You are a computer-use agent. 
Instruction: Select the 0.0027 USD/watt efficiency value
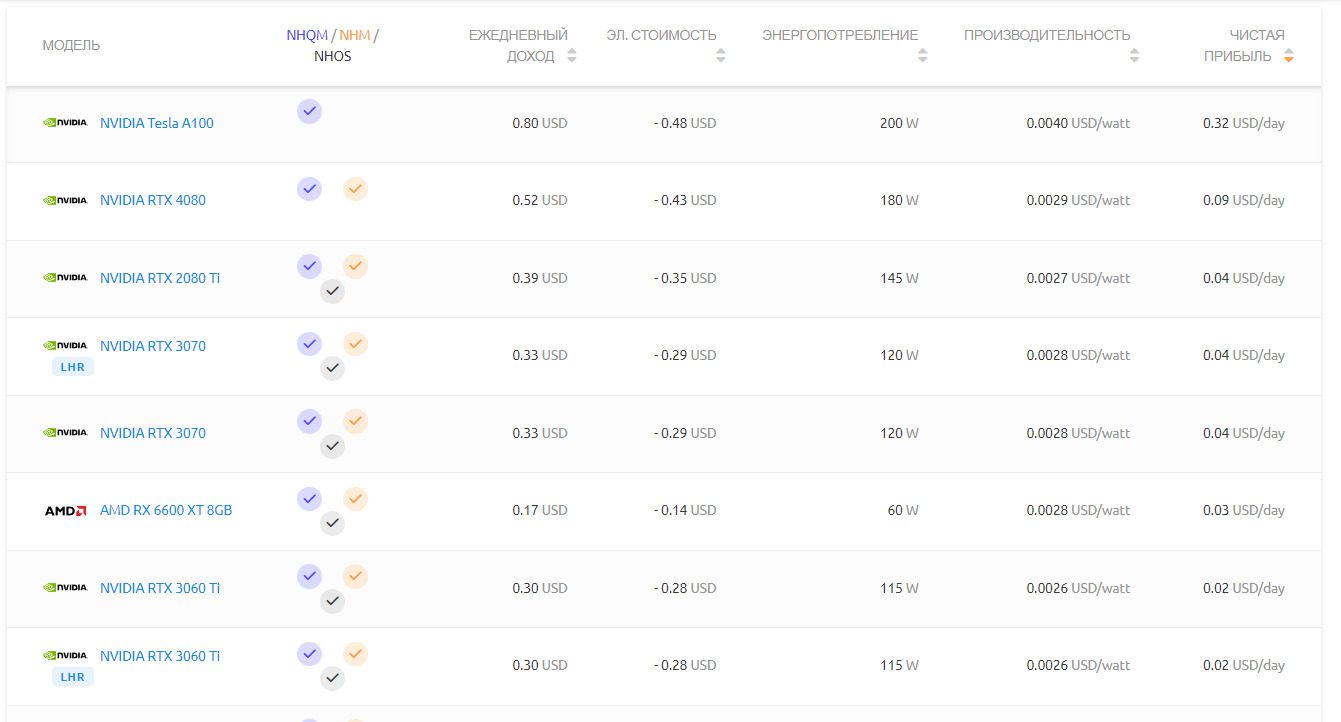pos(1078,278)
